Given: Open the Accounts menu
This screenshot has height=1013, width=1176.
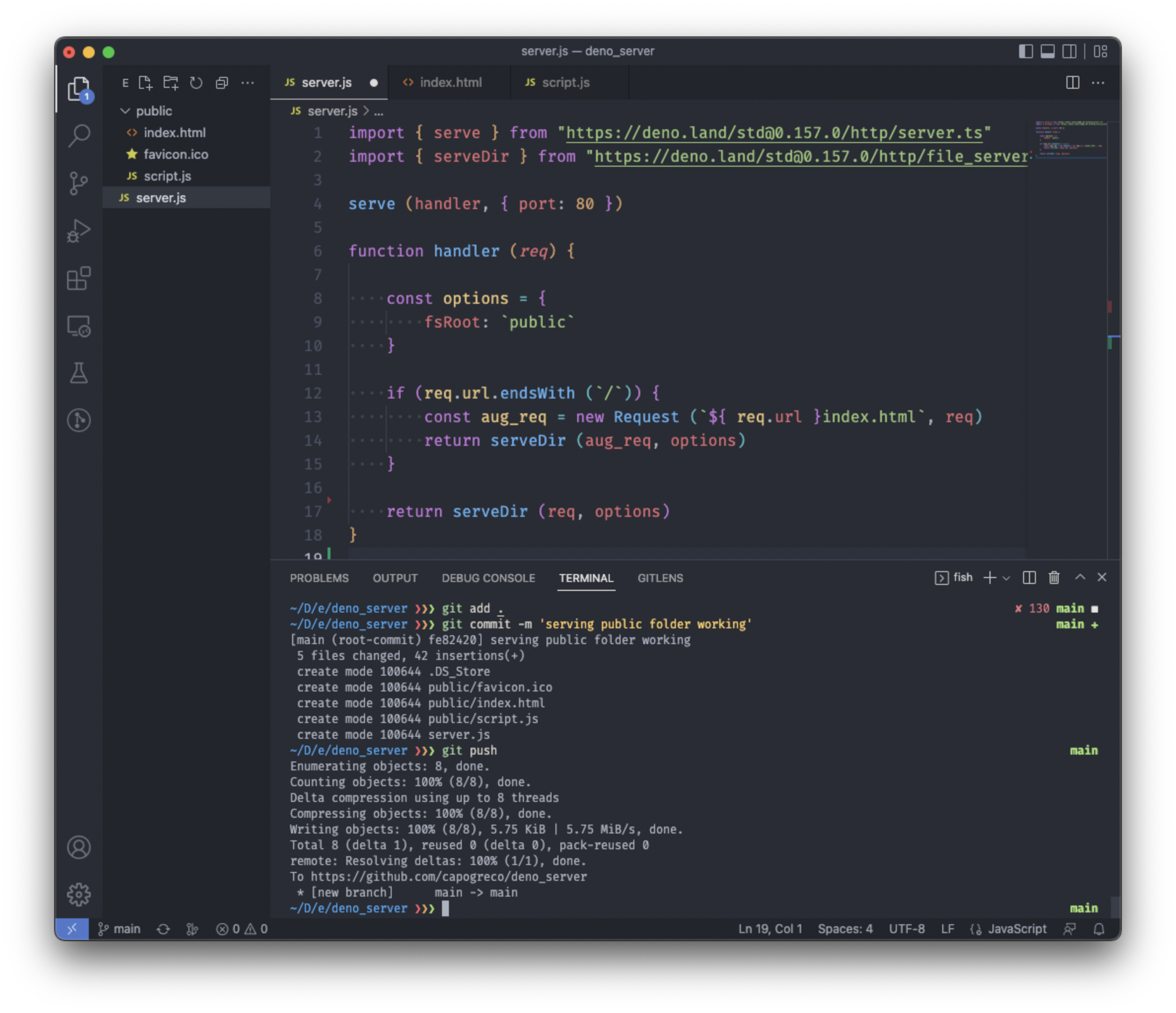Looking at the screenshot, I should click(79, 847).
